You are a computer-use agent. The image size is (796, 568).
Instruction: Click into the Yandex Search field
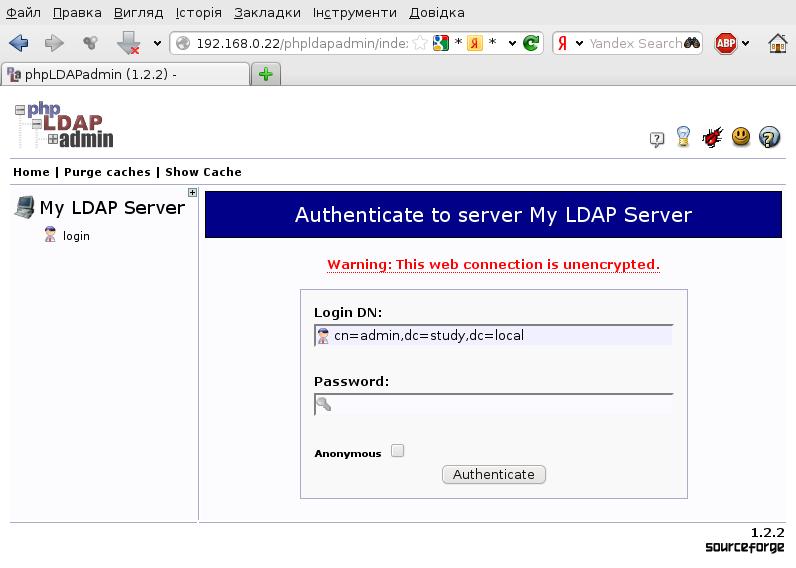[x=635, y=44]
